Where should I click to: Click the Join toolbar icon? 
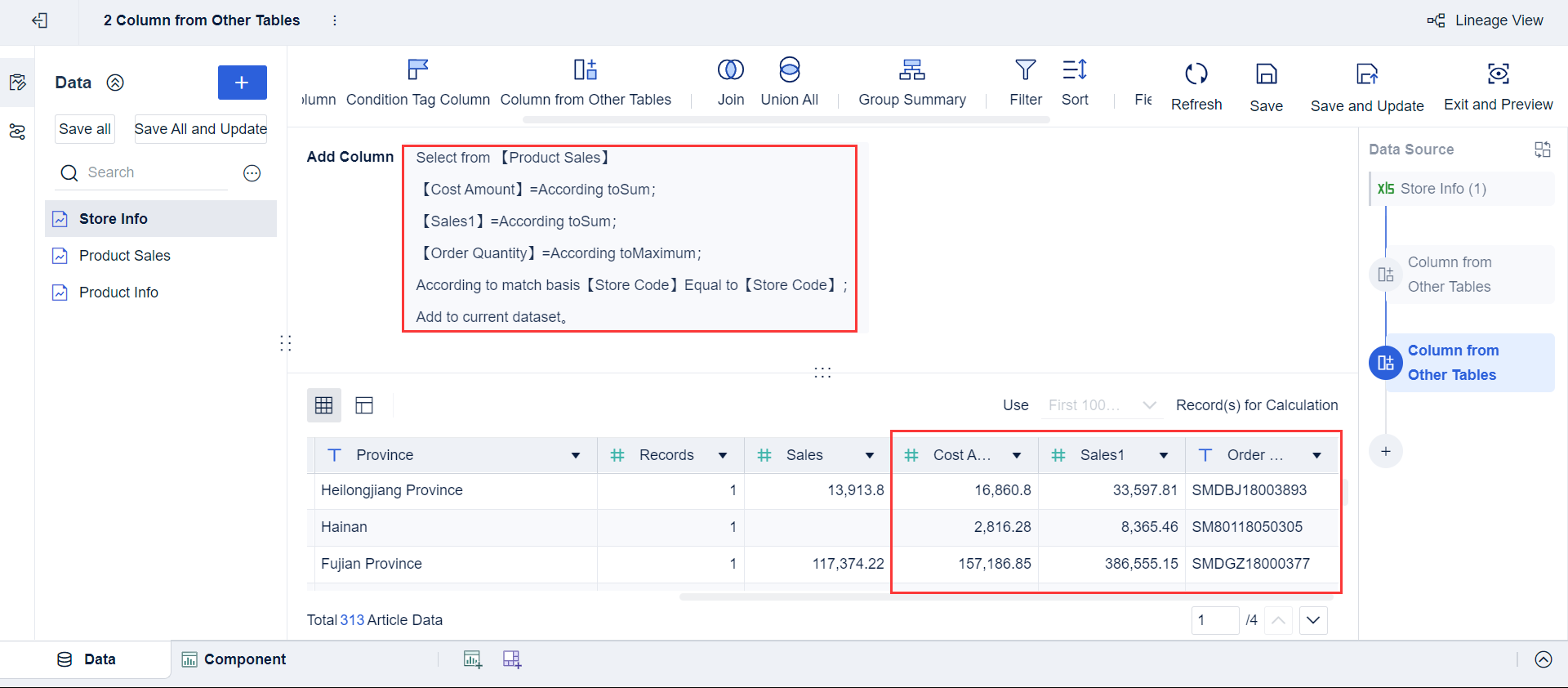pyautogui.click(x=730, y=71)
